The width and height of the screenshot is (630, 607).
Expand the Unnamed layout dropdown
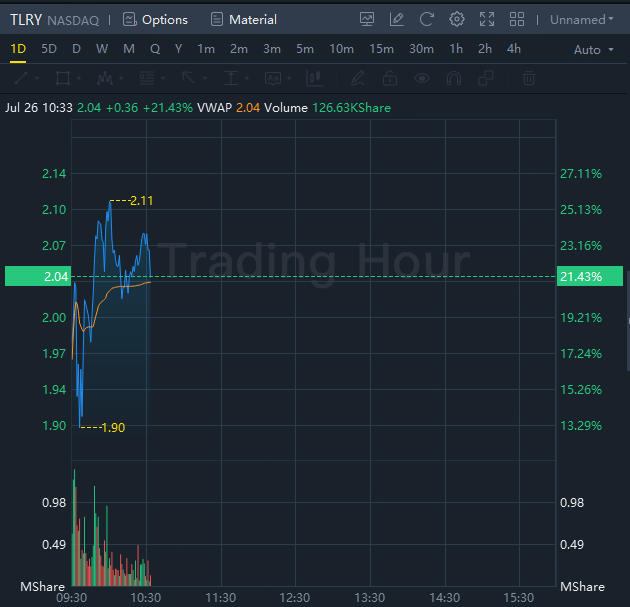pyautogui.click(x=582, y=19)
